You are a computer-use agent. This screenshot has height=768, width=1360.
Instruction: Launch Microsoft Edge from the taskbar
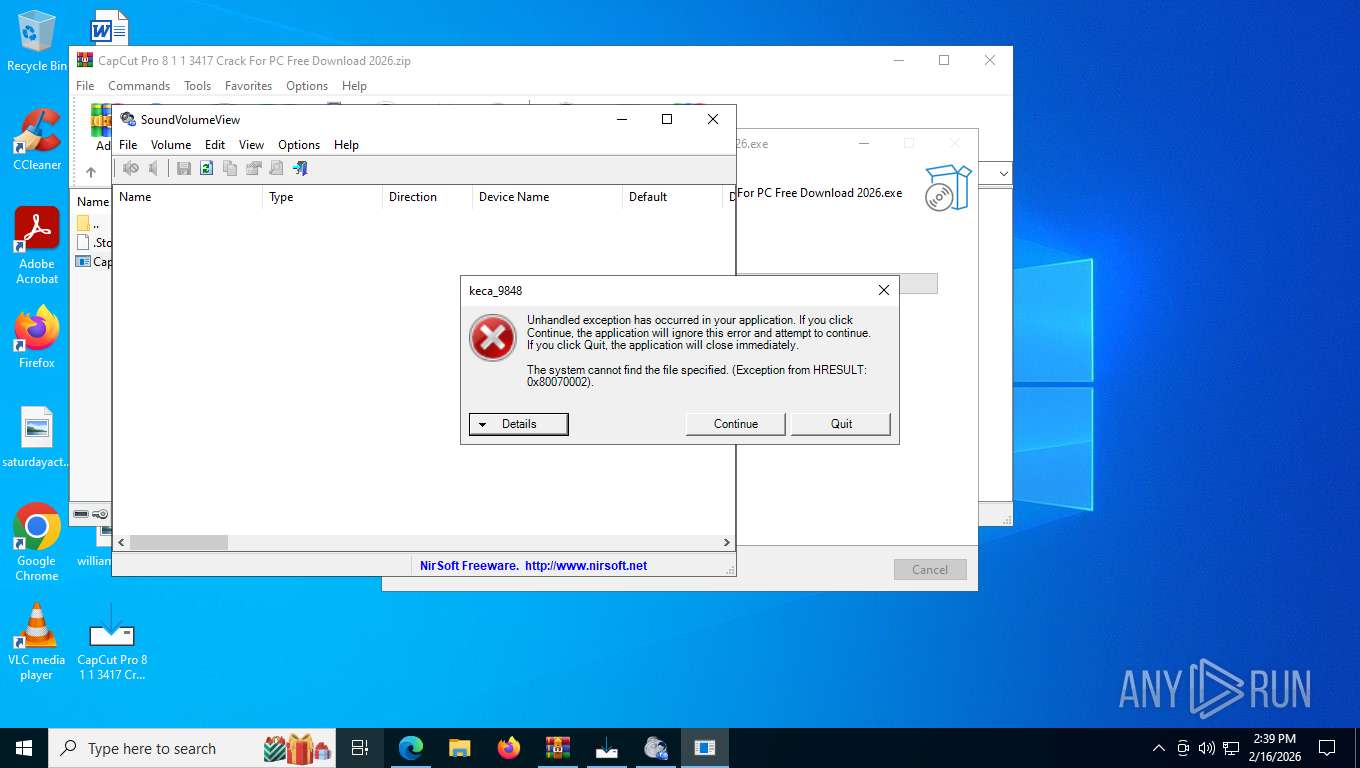pyautogui.click(x=411, y=748)
